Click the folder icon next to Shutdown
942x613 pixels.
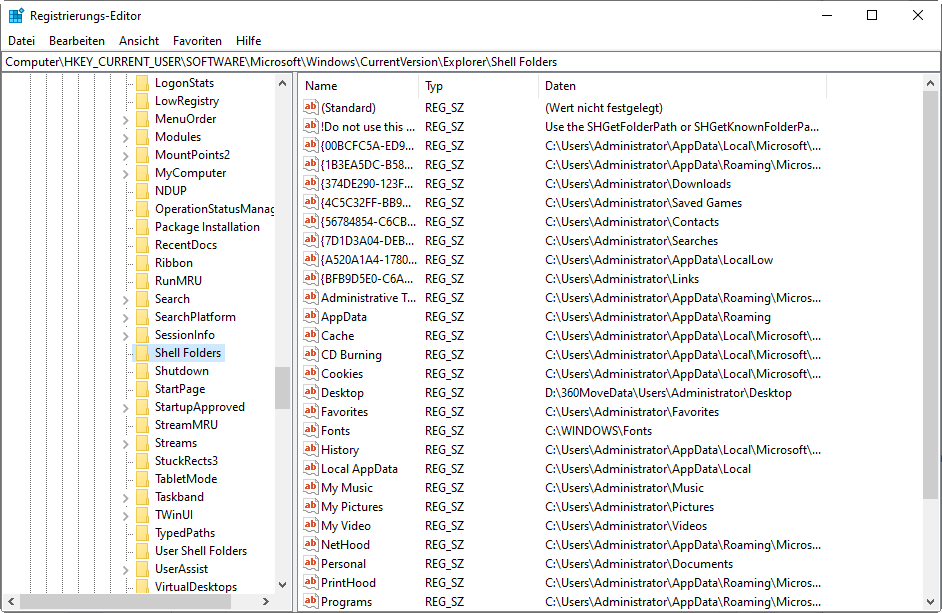(142, 371)
